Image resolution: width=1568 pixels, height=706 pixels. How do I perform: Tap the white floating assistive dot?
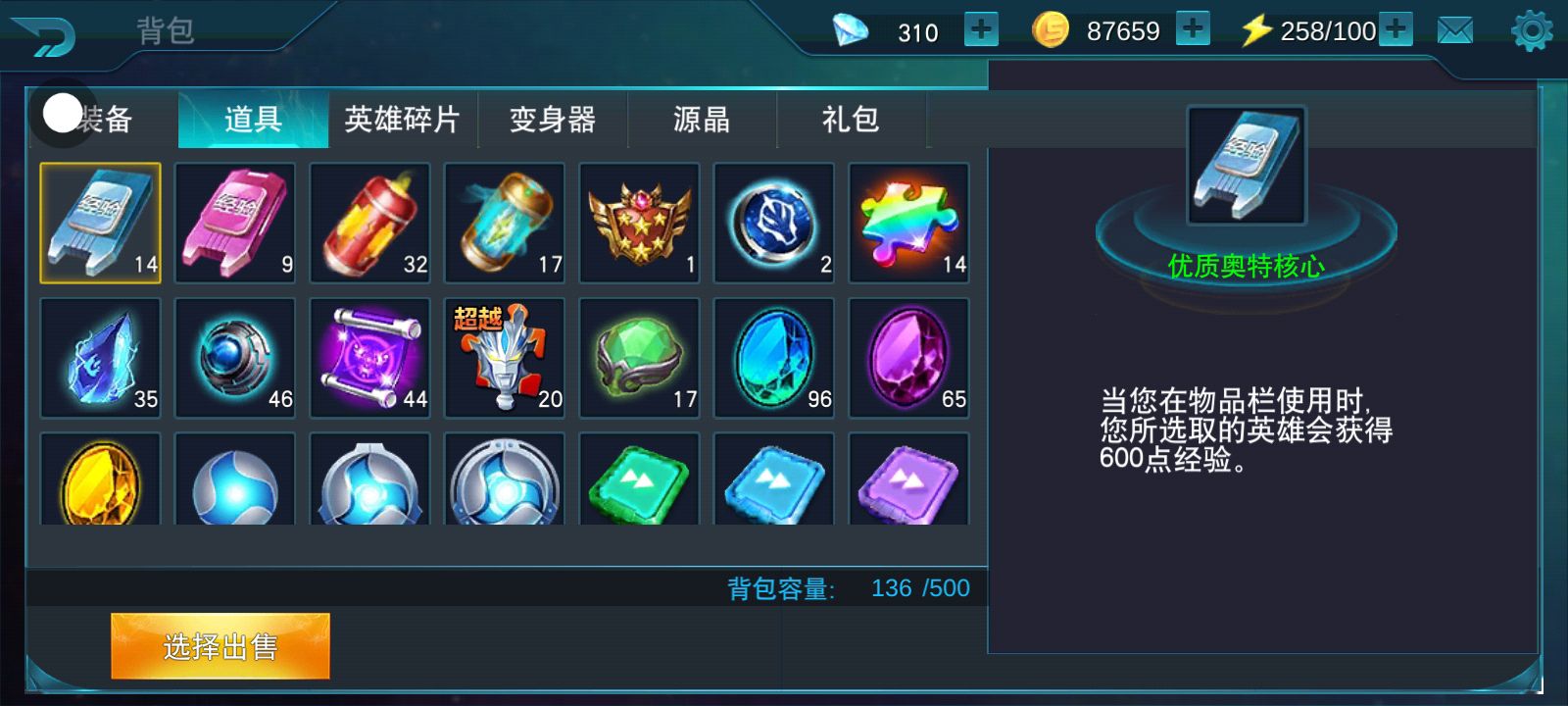click(62, 114)
